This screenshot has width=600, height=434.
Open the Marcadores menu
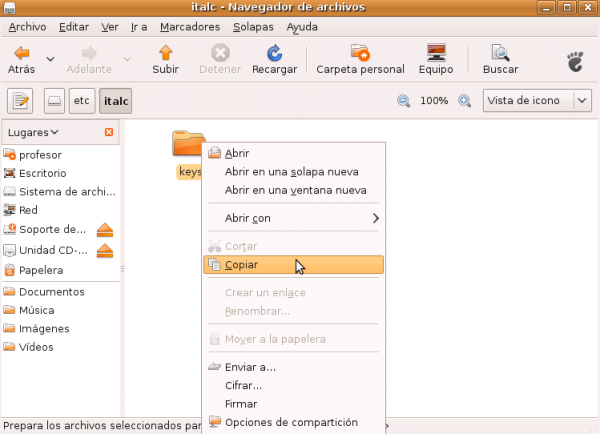pyautogui.click(x=190, y=27)
